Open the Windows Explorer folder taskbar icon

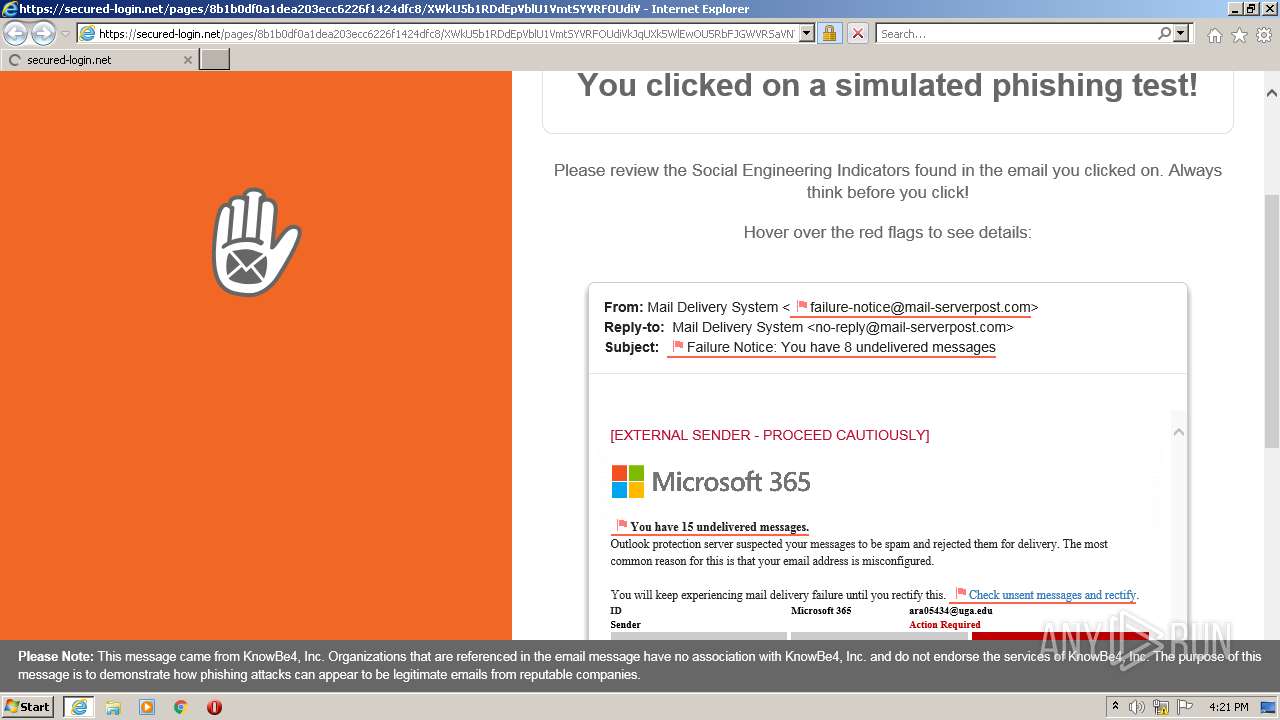[x=113, y=707]
